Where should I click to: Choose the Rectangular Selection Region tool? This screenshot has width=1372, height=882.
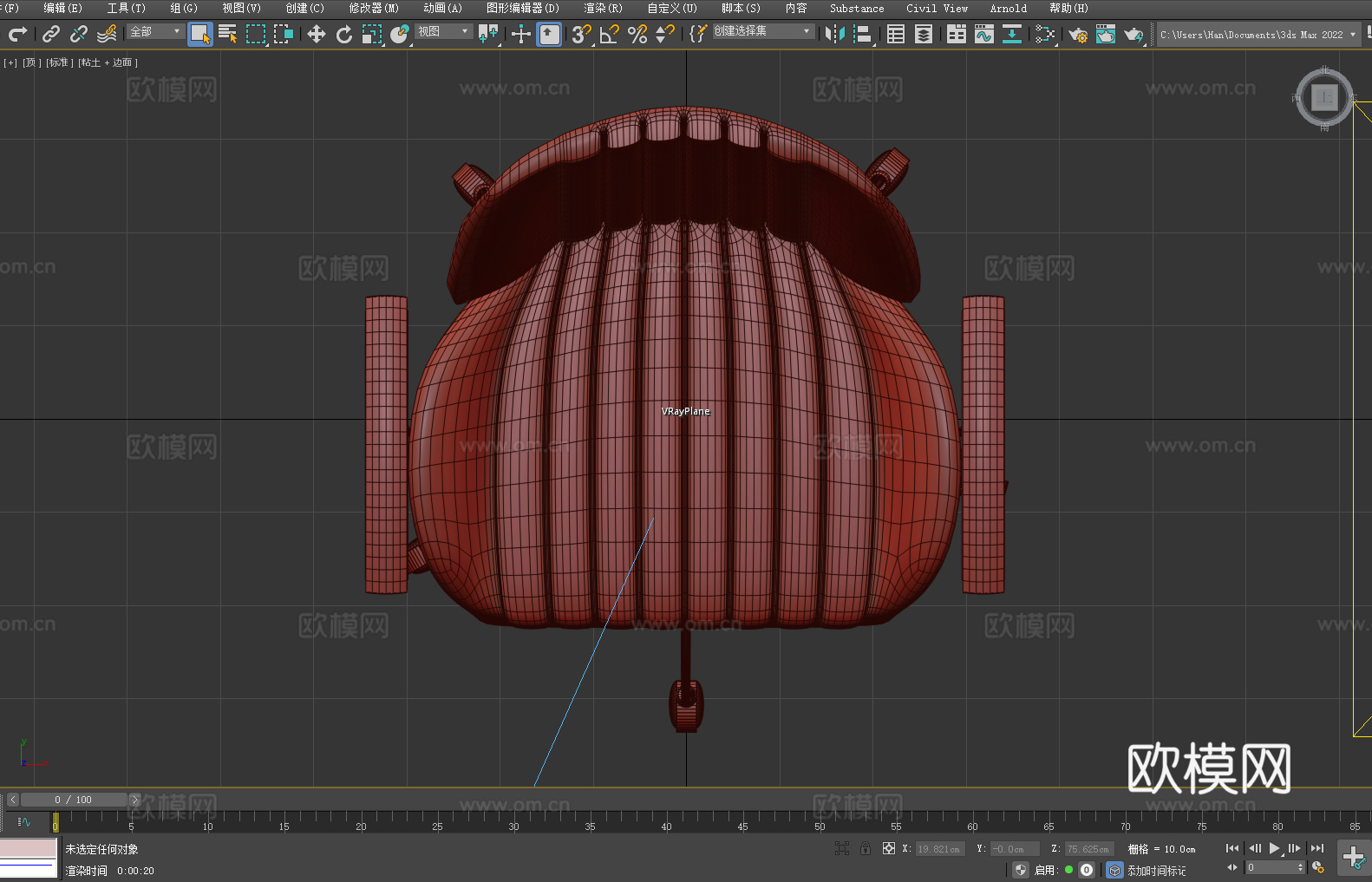pos(256,34)
